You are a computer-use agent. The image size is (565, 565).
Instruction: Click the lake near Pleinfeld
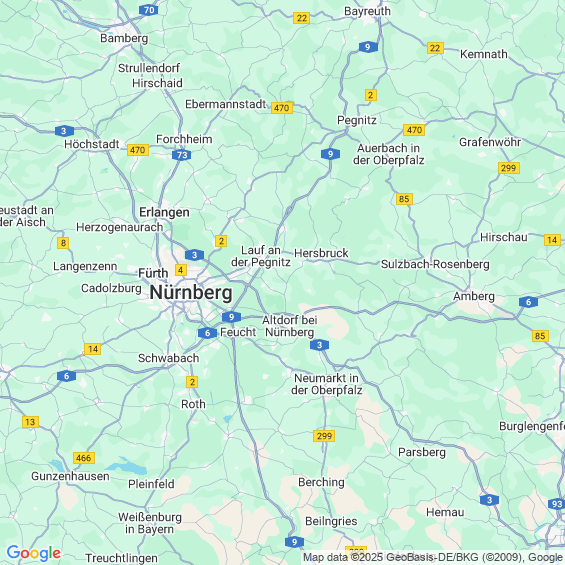coord(128,466)
